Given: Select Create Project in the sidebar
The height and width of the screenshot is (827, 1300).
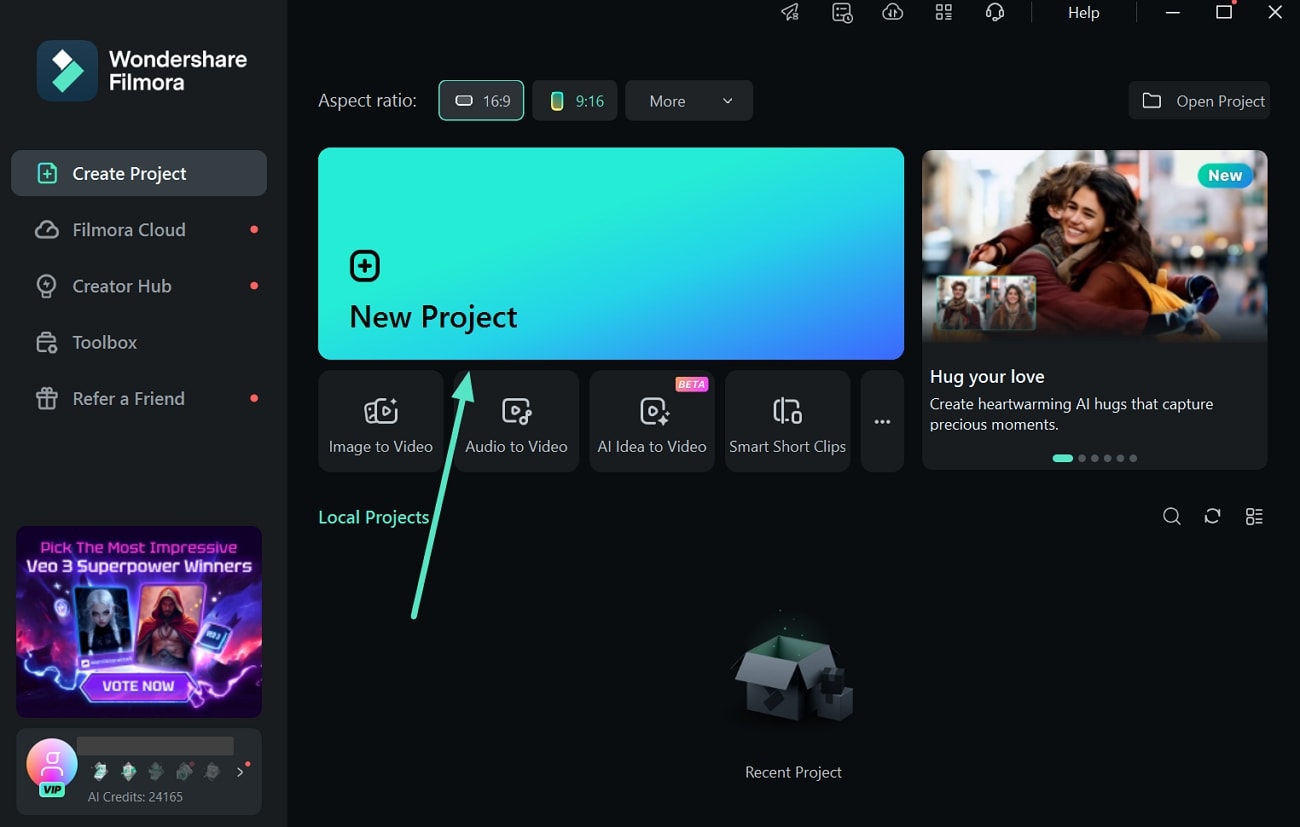Looking at the screenshot, I should pyautogui.click(x=139, y=173).
